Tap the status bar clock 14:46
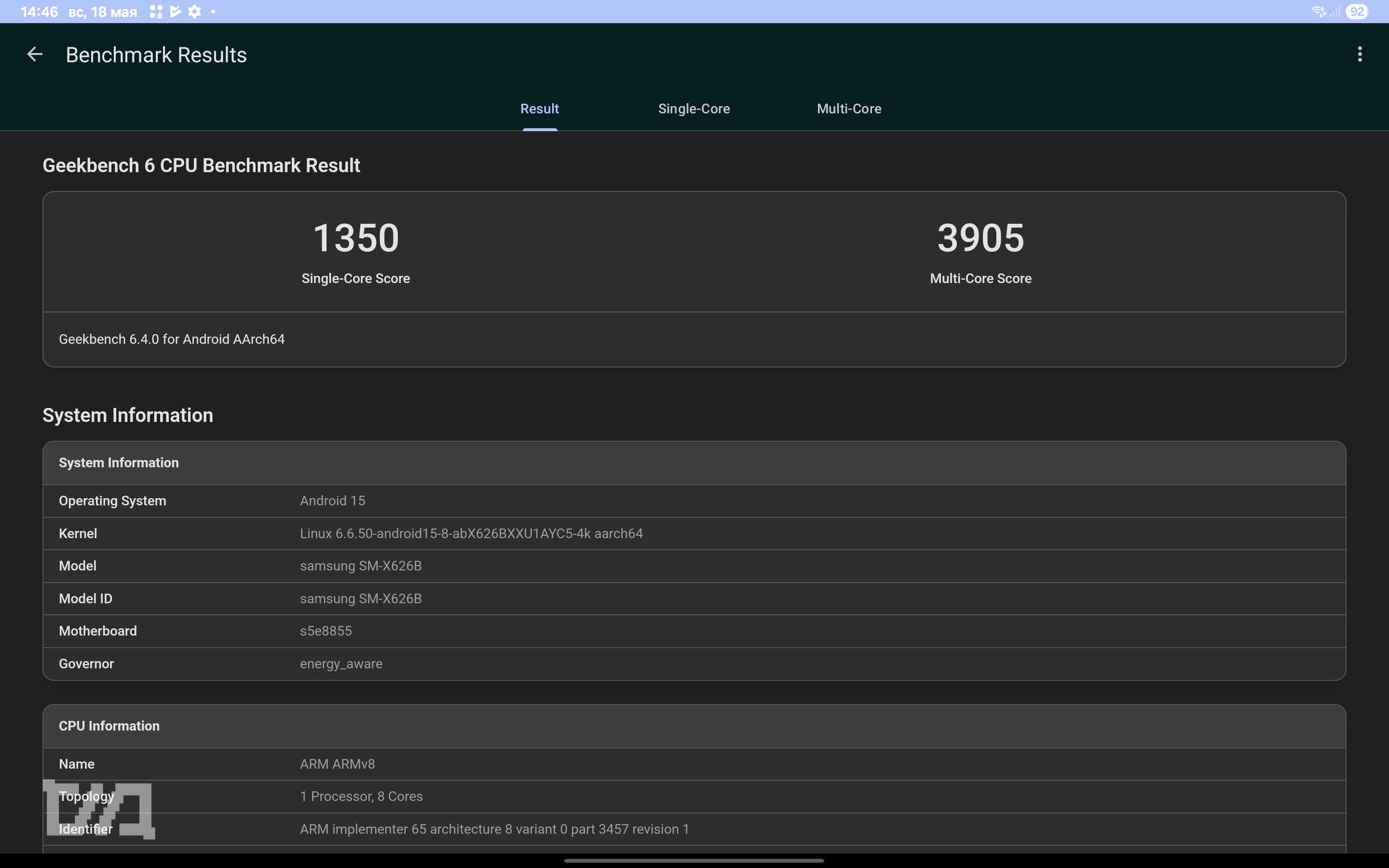Viewport: 1389px width, 868px height. tap(39, 11)
